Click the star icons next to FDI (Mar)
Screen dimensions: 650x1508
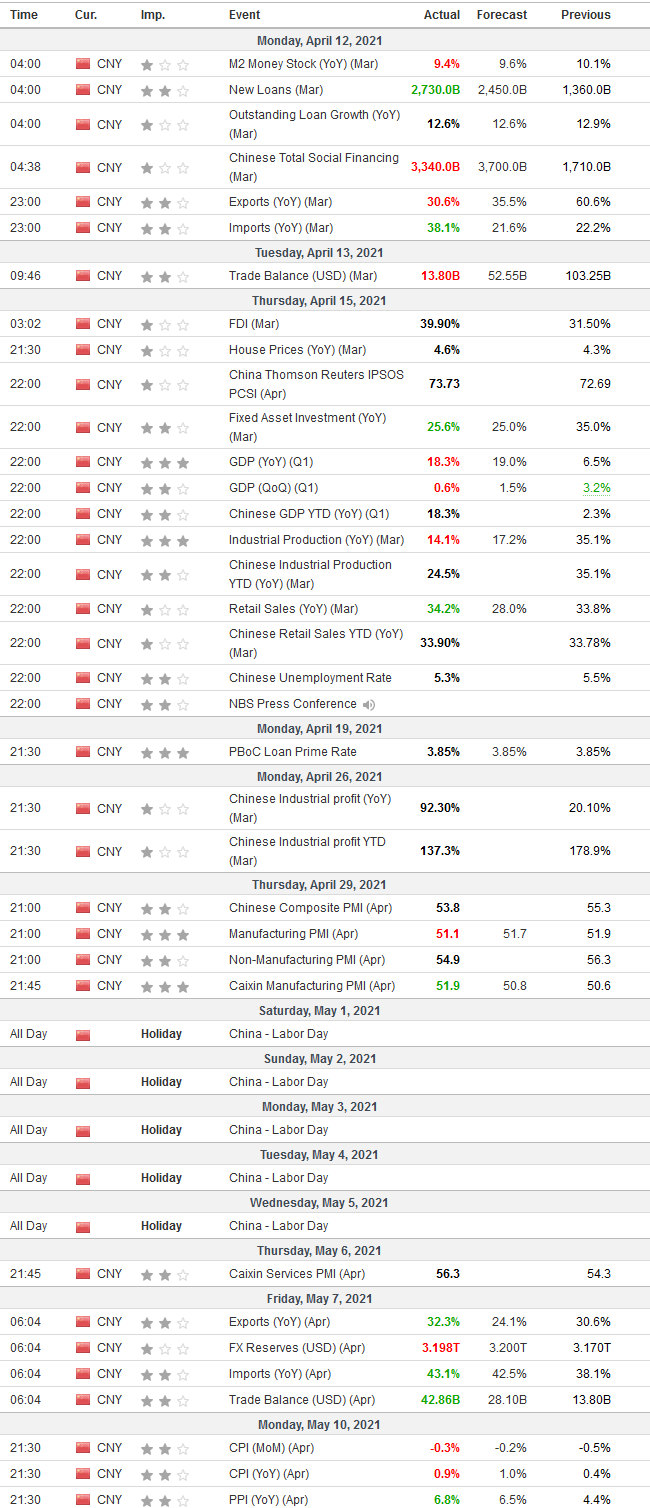tap(165, 324)
